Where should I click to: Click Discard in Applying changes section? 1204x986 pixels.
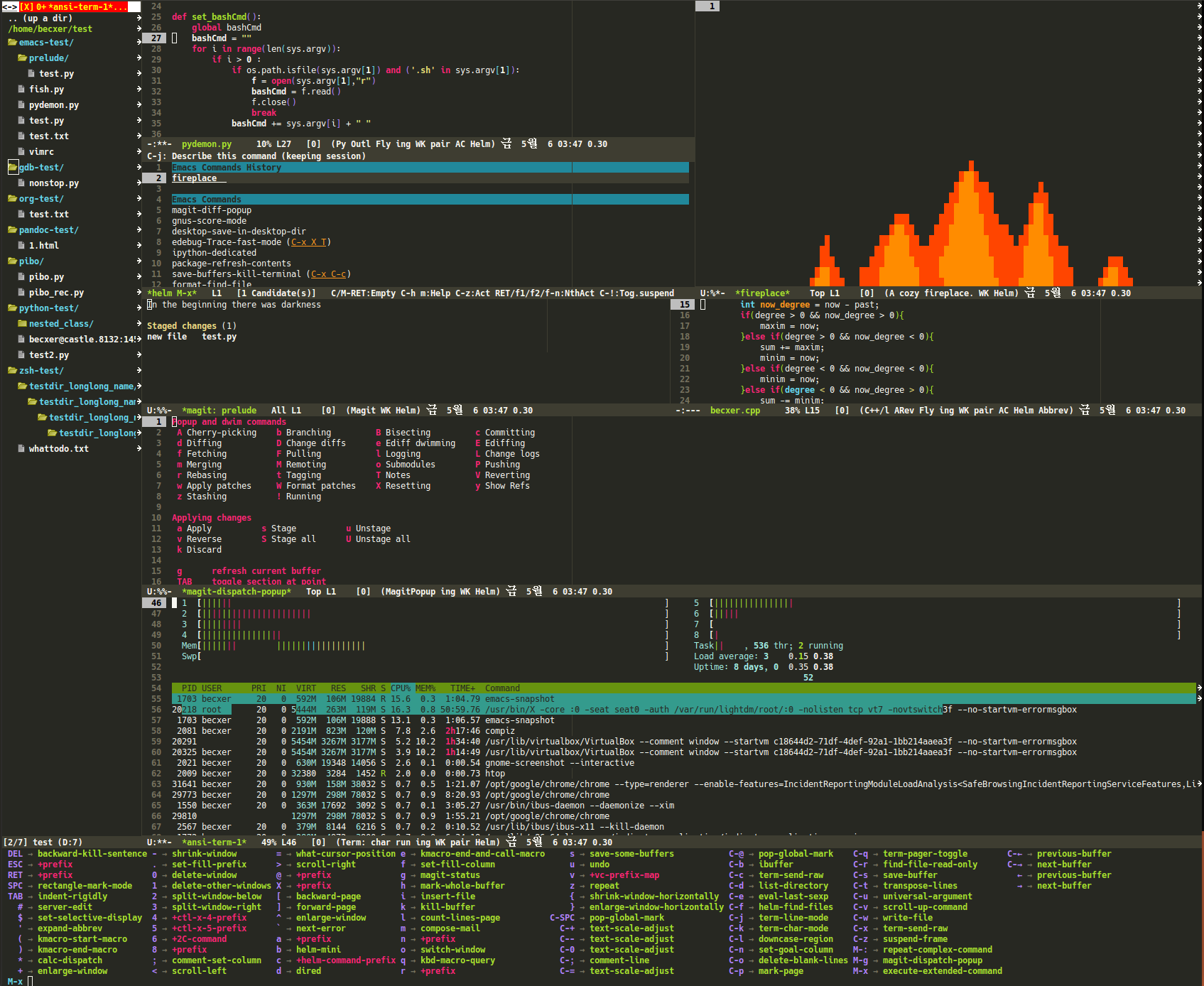(204, 550)
